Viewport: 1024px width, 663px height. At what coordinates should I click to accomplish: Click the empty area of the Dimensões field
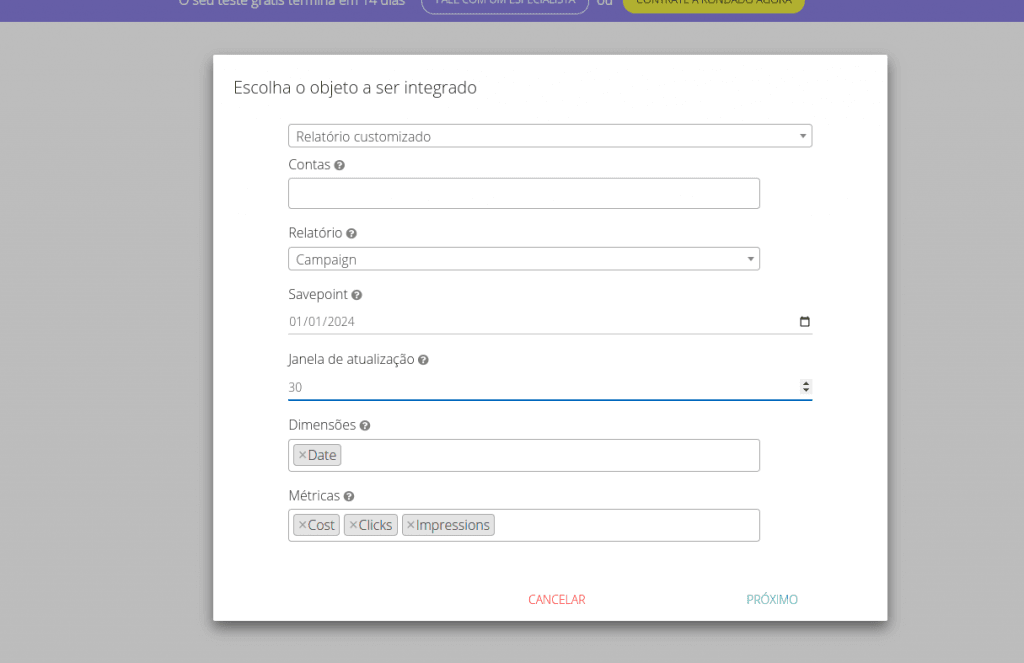pyautogui.click(x=550, y=455)
